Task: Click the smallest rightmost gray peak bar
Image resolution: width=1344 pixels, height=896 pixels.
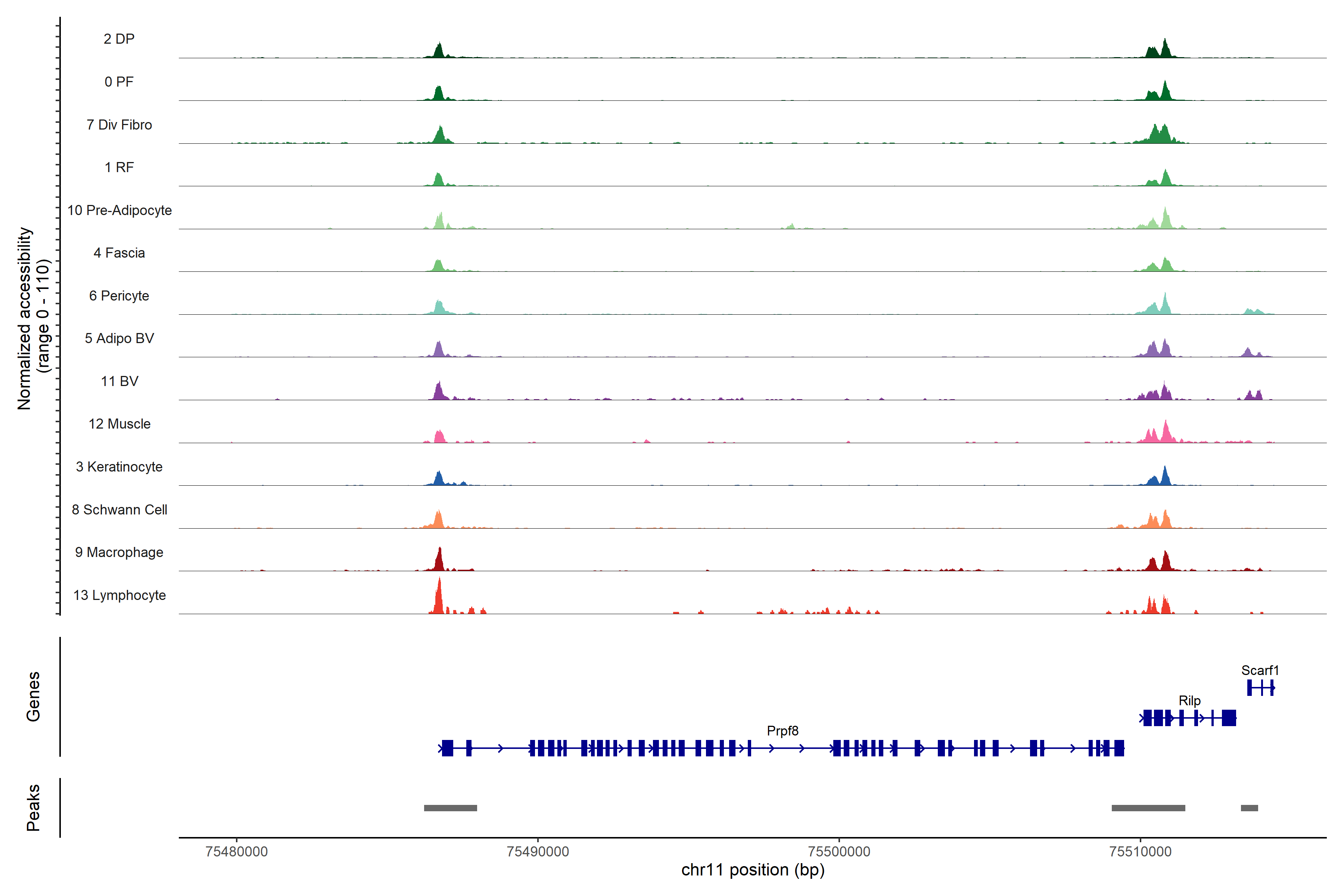Action: click(1249, 808)
